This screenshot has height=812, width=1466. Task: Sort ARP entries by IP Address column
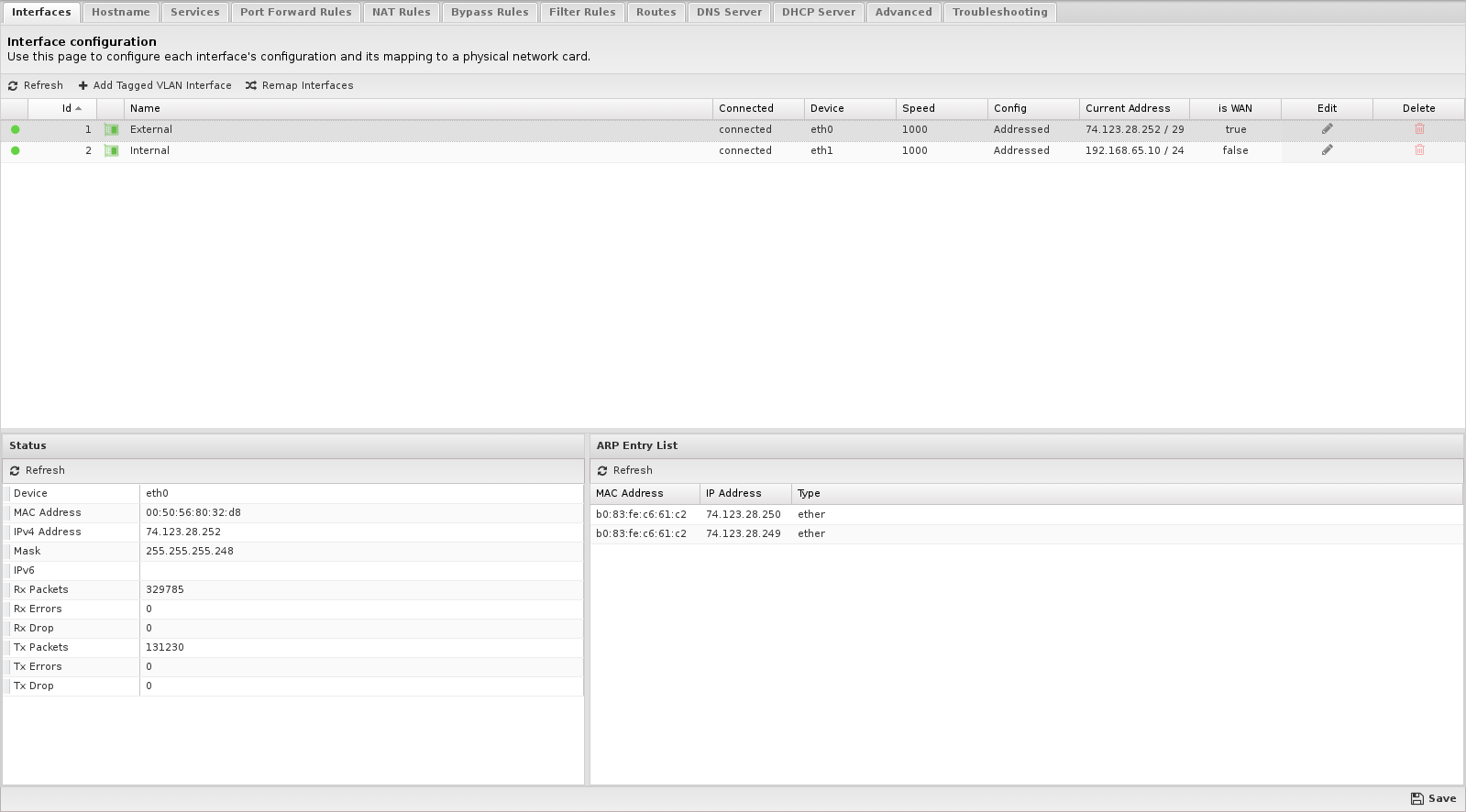pos(733,494)
